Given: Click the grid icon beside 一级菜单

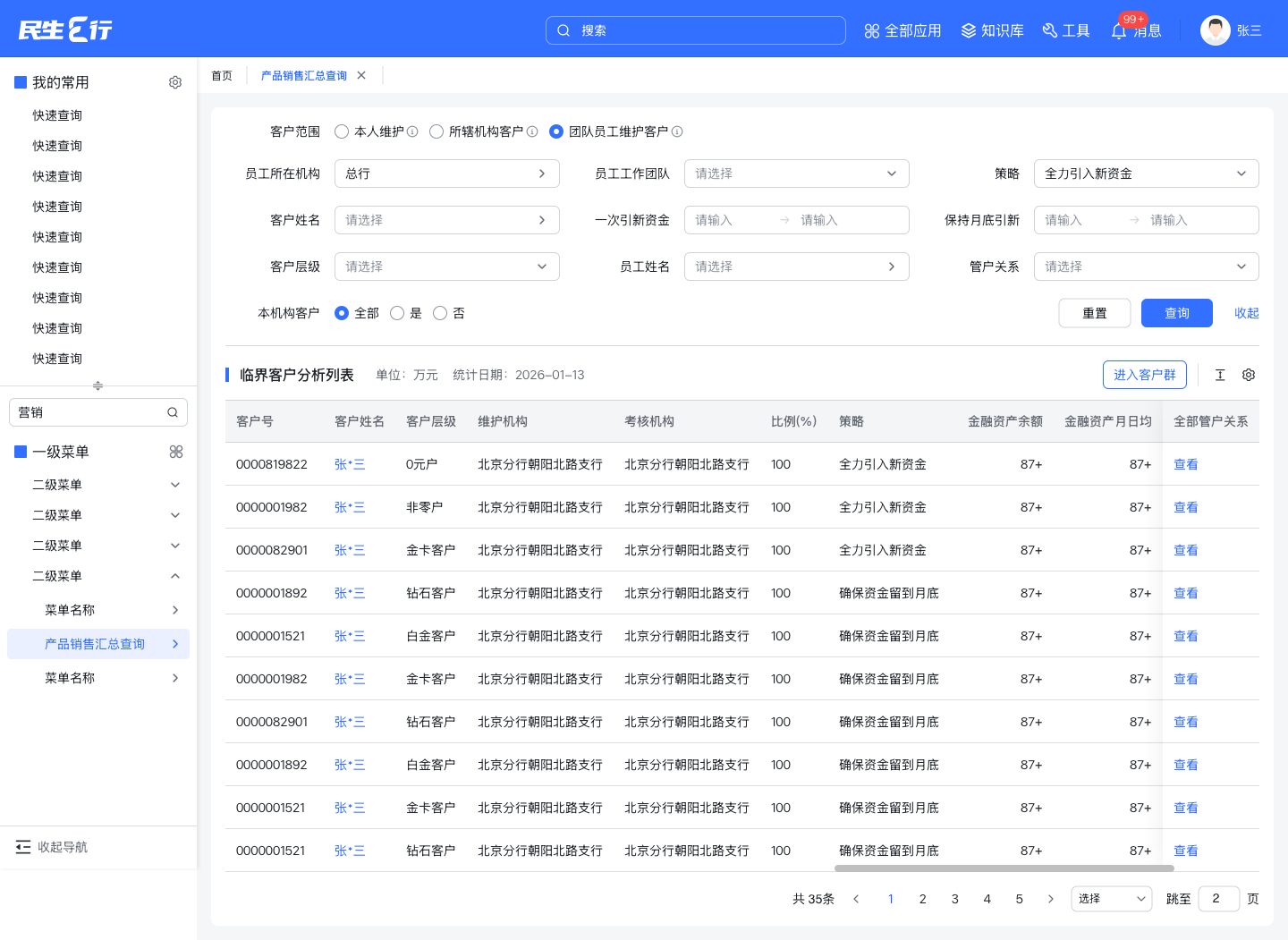Looking at the screenshot, I should pyautogui.click(x=176, y=452).
